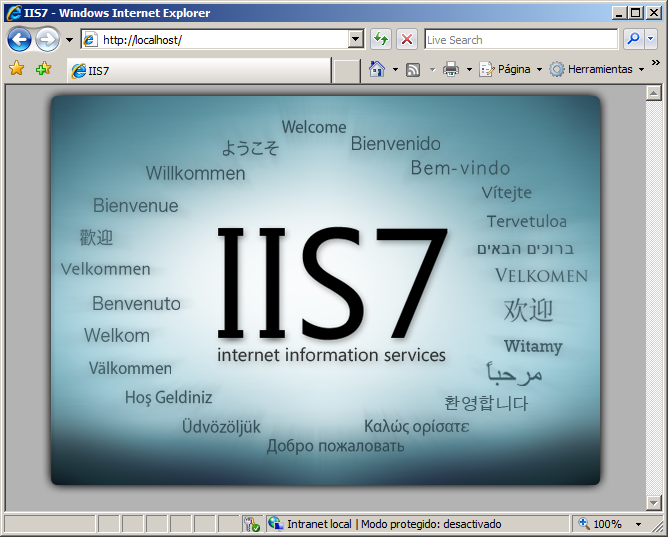Open the search provider options dropdown

click(651, 39)
